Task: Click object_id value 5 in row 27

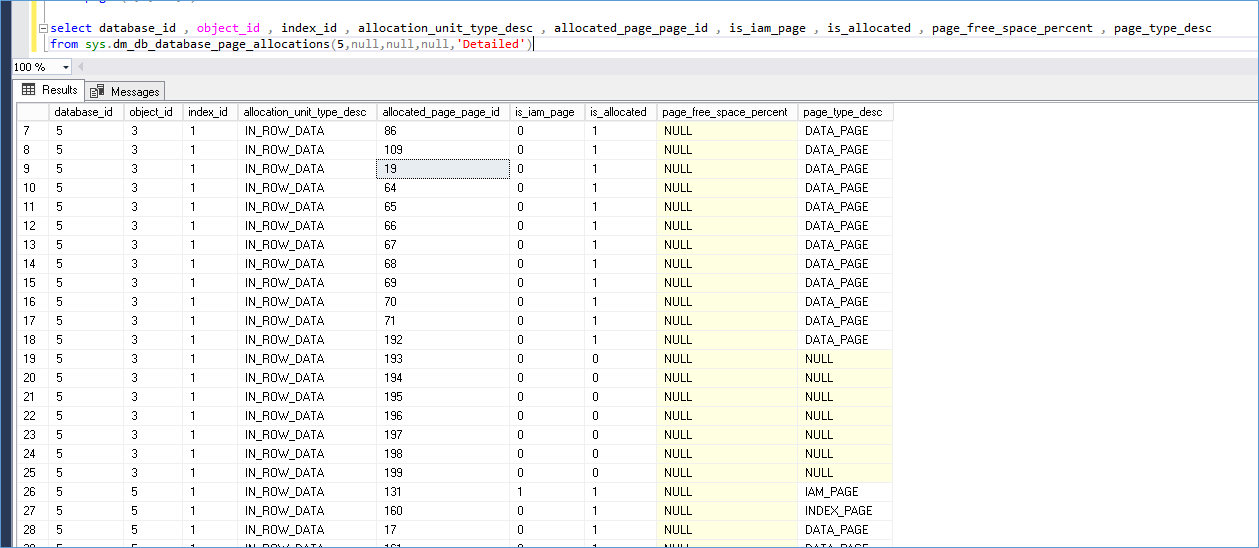Action: (x=153, y=511)
